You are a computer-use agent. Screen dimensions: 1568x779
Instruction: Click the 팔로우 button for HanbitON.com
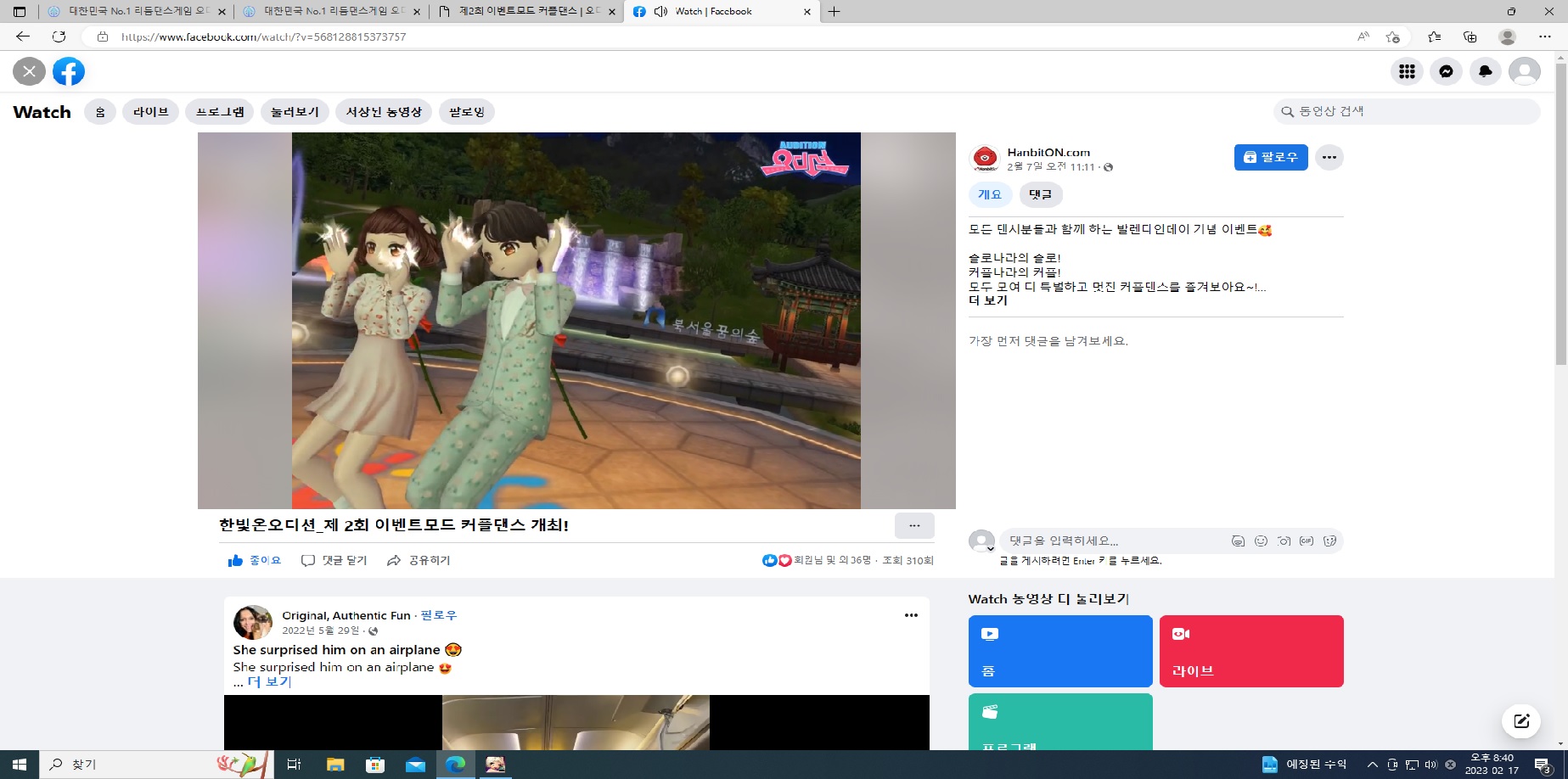click(x=1271, y=157)
